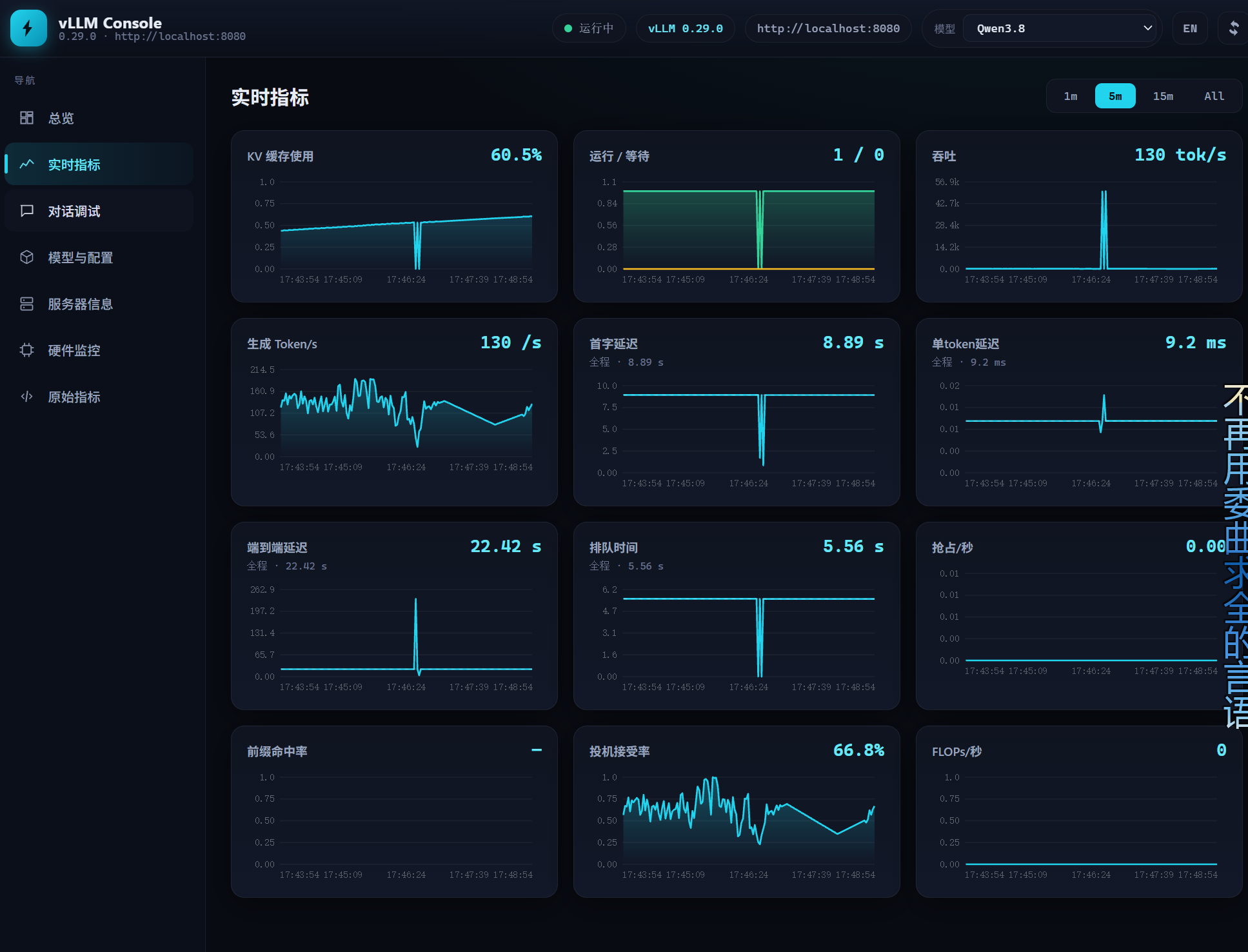Click the 运行中 status pill

589,28
